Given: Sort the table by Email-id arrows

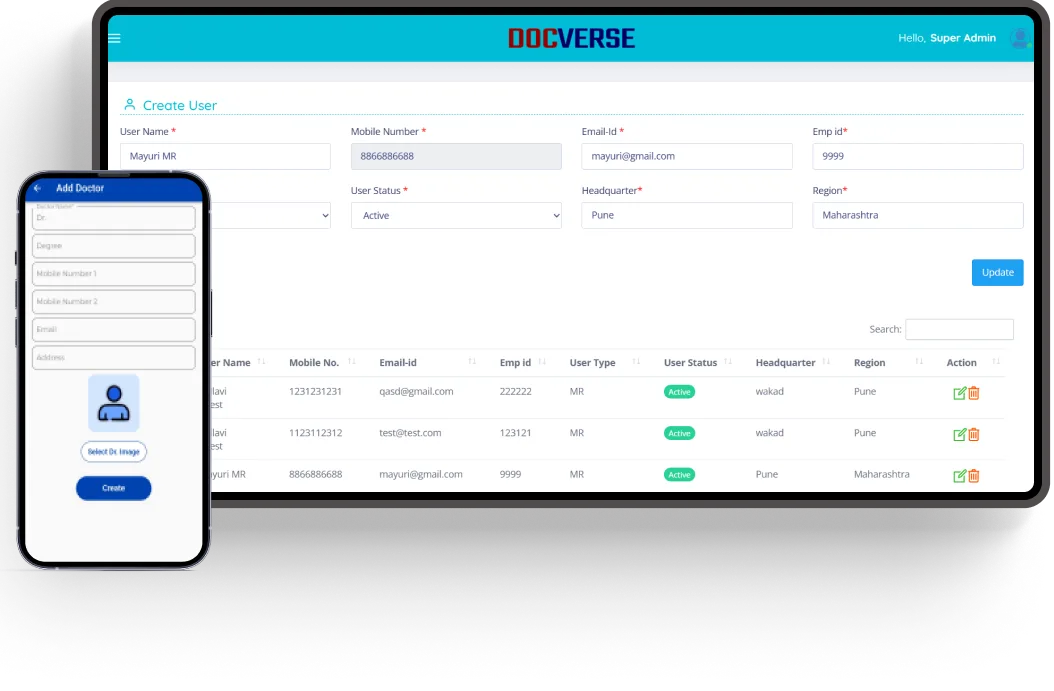Looking at the screenshot, I should [472, 362].
